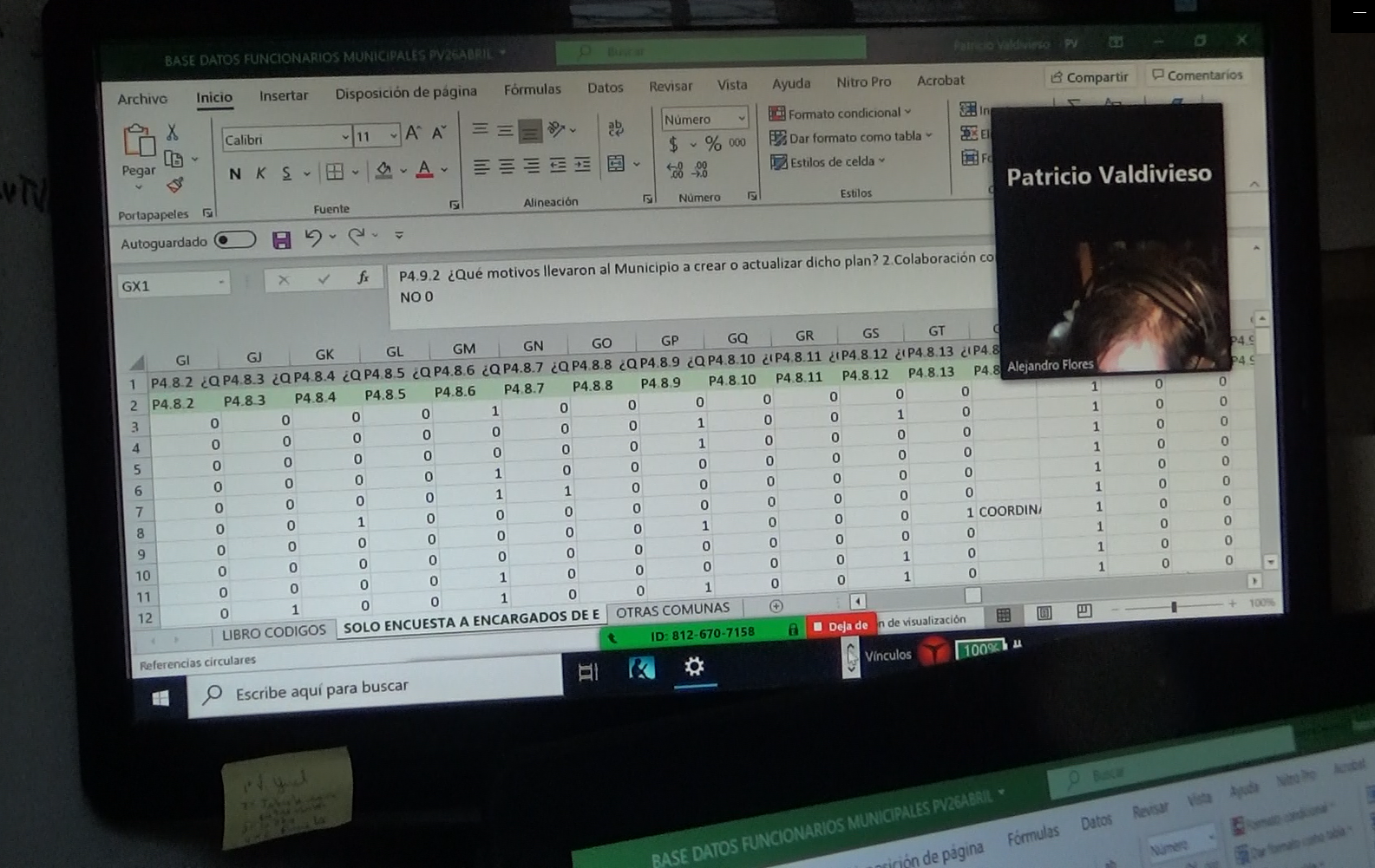Click the Pegar paste icon
This screenshot has width=1375, height=868.
pos(139,141)
